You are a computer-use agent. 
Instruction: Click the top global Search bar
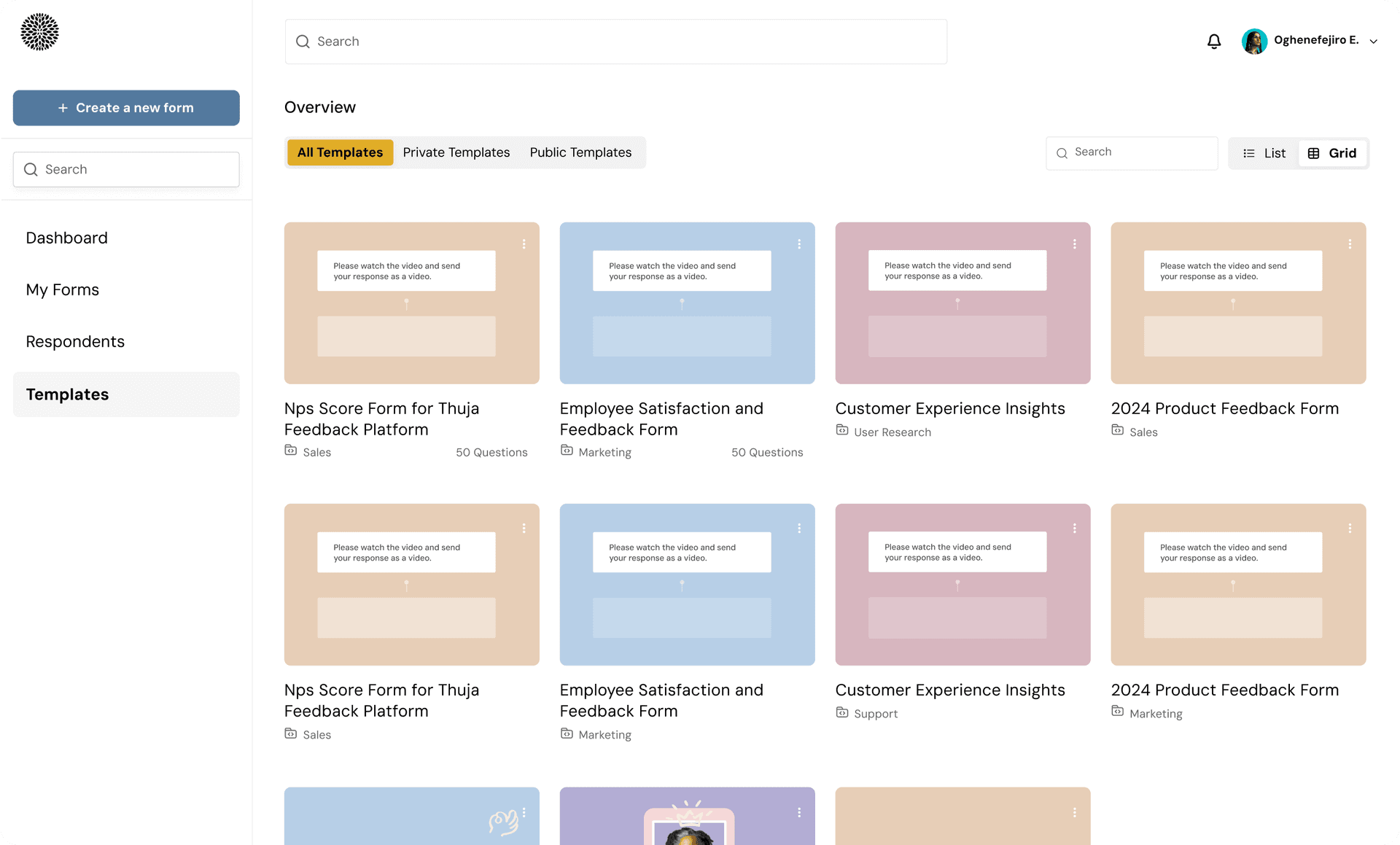616,42
